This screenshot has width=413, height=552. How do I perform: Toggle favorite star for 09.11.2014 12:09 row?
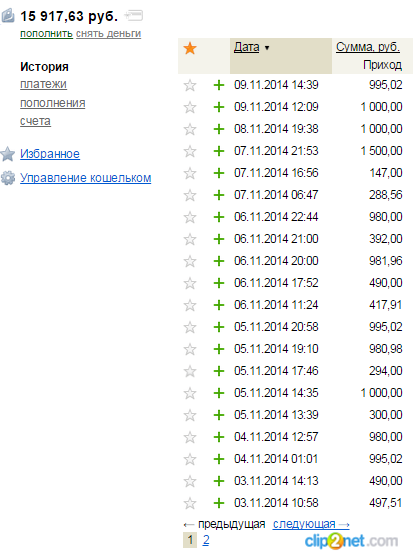(190, 107)
